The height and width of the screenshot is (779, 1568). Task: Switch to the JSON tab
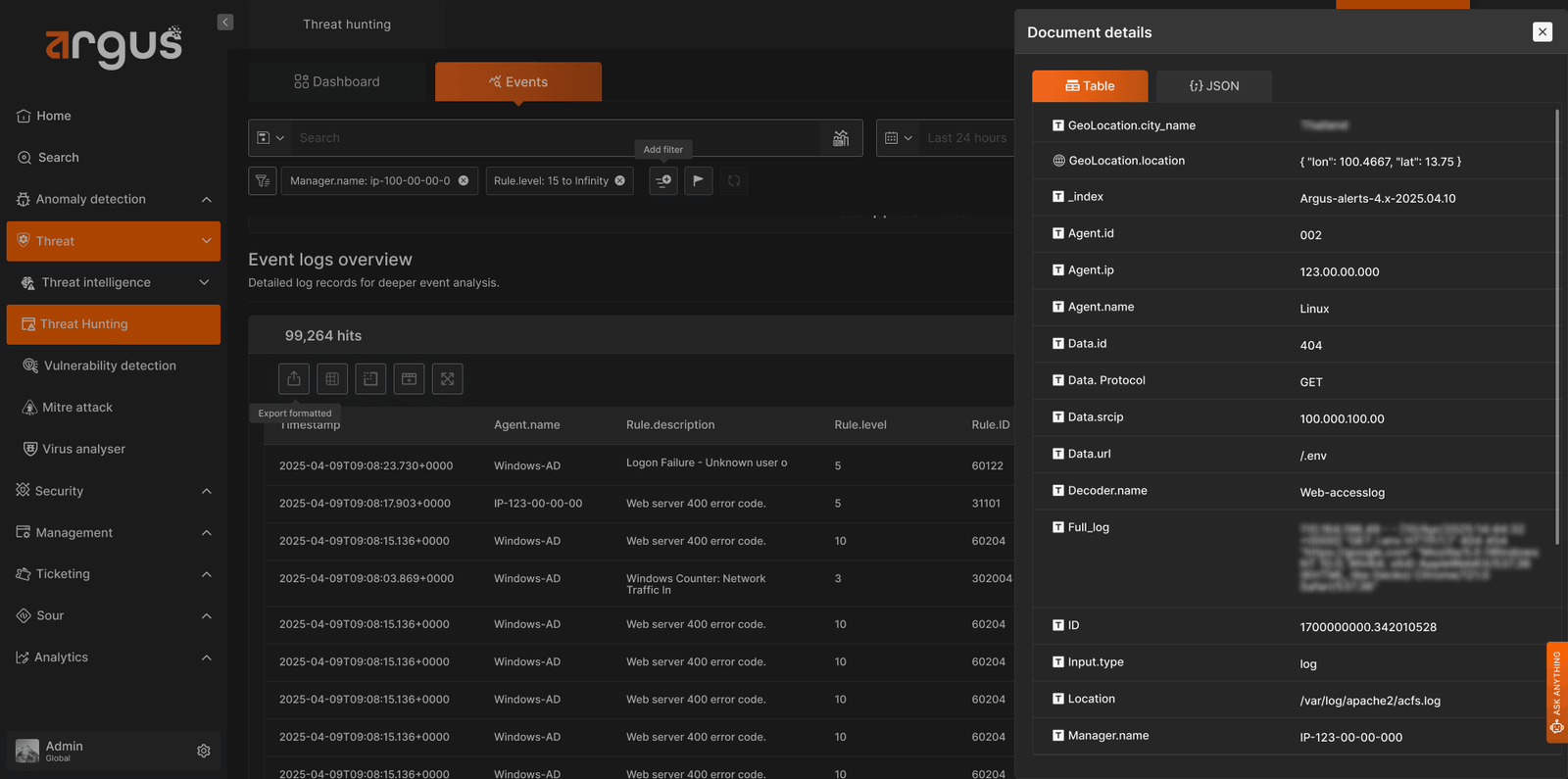[x=1214, y=86]
